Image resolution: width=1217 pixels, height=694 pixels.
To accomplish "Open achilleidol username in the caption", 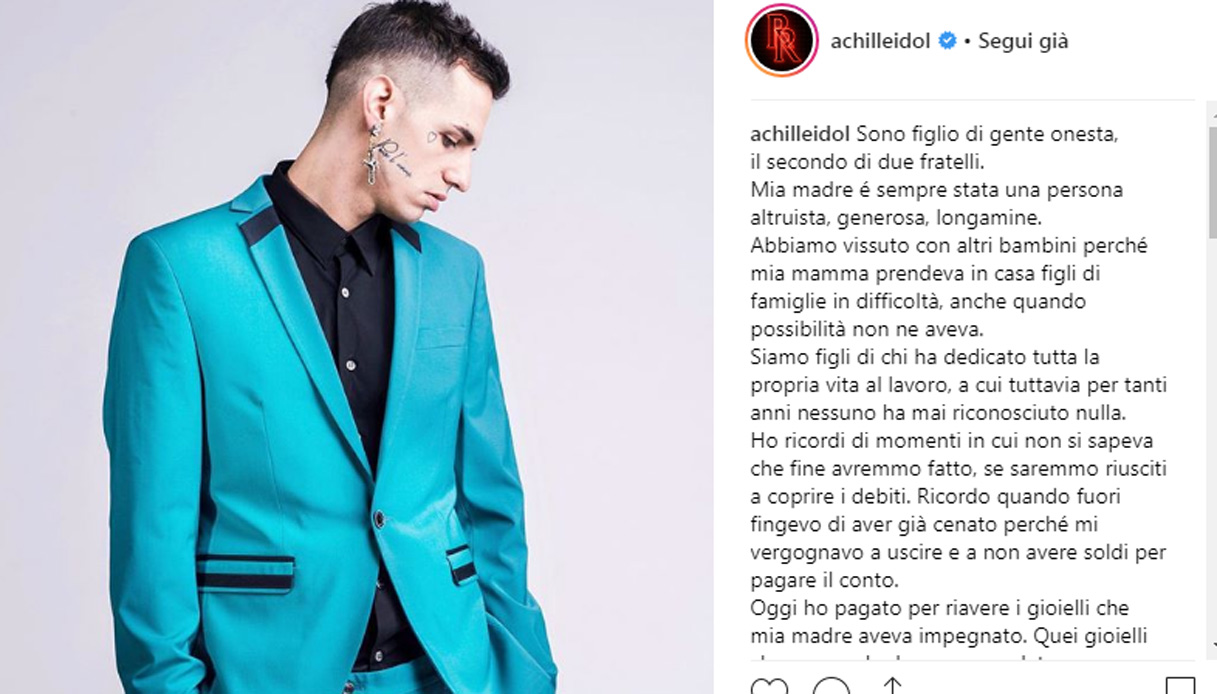I will [800, 134].
